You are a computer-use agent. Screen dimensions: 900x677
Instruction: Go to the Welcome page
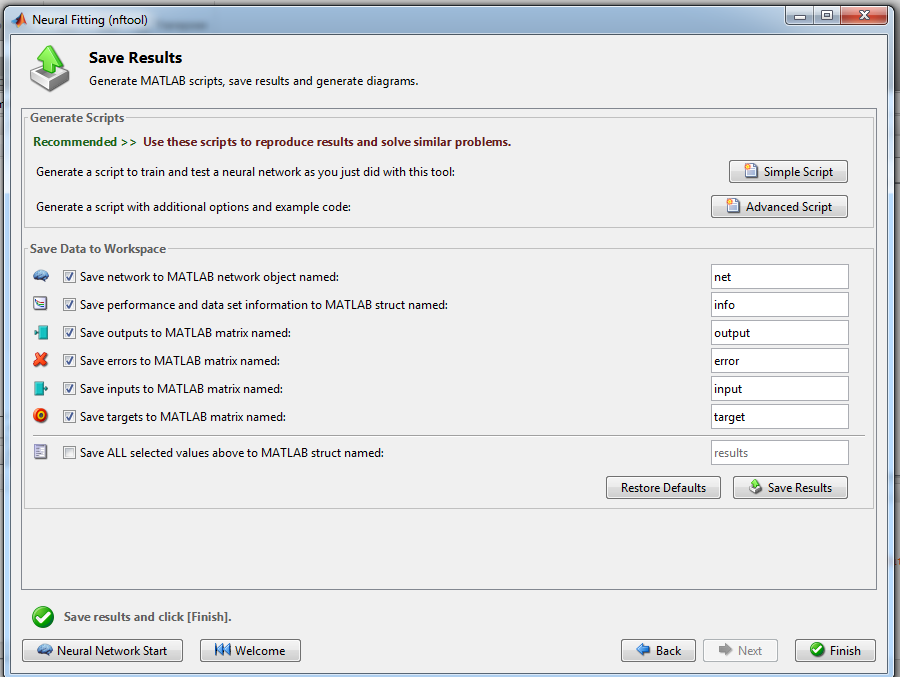[250, 651]
